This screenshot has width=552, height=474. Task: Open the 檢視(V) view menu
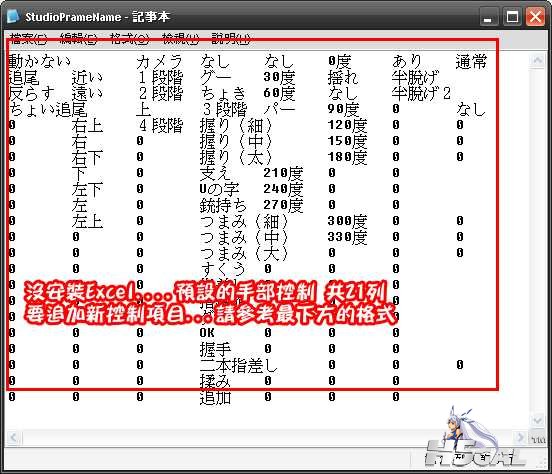pyautogui.click(x=180, y=39)
